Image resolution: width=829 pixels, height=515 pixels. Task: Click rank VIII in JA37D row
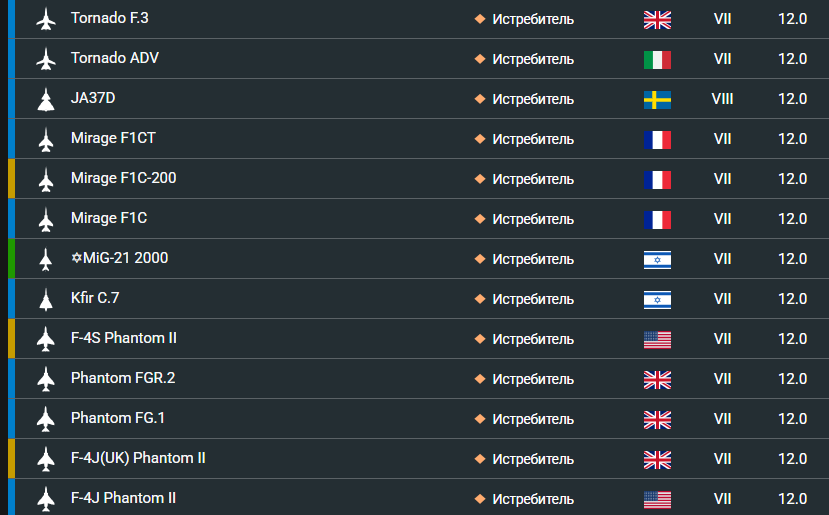(x=722, y=99)
